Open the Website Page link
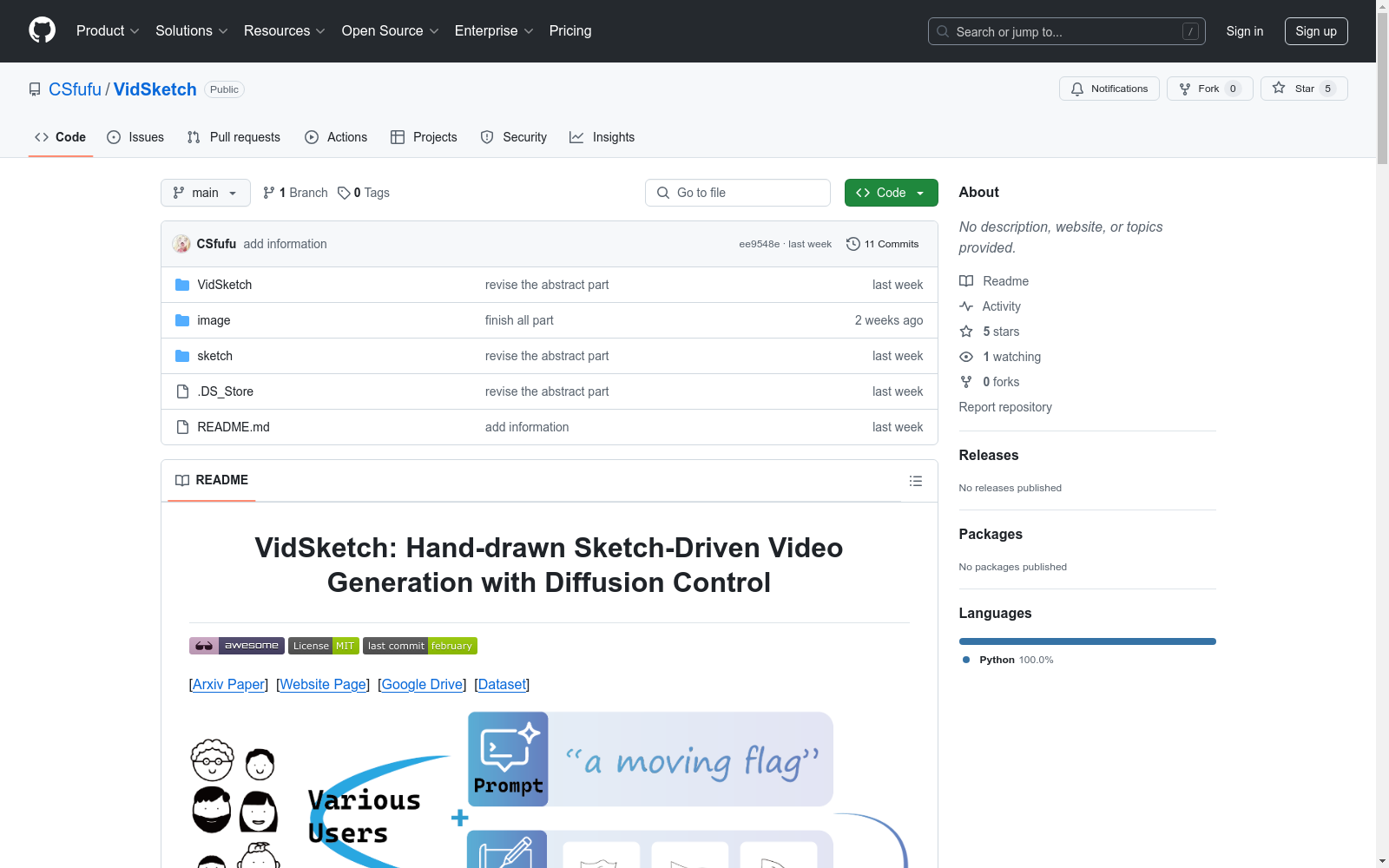The width and height of the screenshot is (1389, 868). point(323,684)
